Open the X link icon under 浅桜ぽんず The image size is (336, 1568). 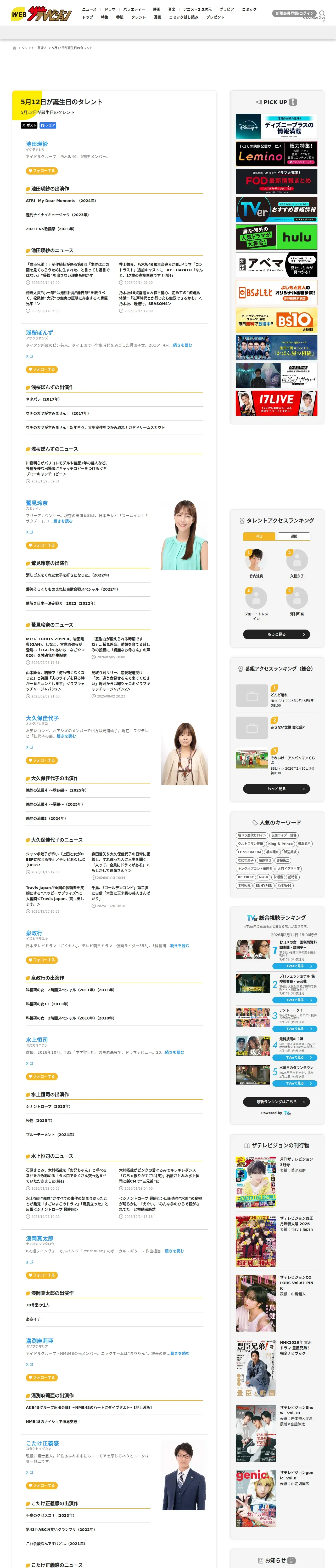pyautogui.click(x=29, y=356)
